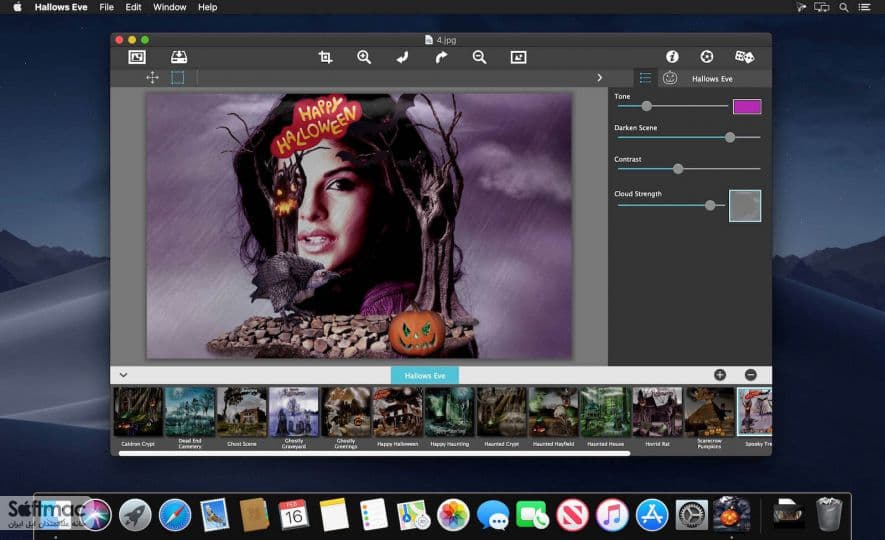The height and width of the screenshot is (540, 885).
Task: Click the pumpkin face icon beside Hallows Eve
Action: point(670,78)
